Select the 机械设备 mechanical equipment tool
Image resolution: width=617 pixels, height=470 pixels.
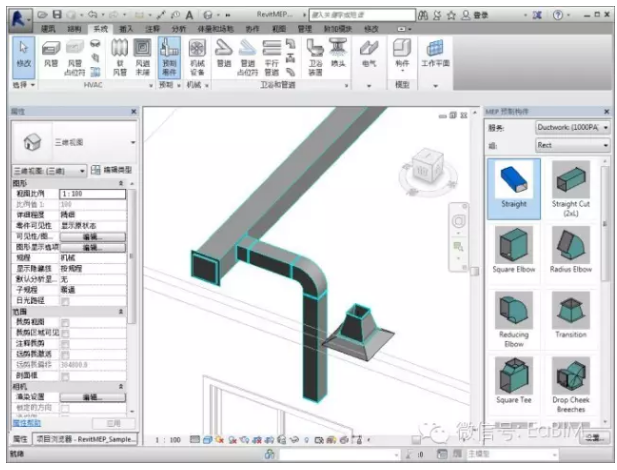coord(197,57)
